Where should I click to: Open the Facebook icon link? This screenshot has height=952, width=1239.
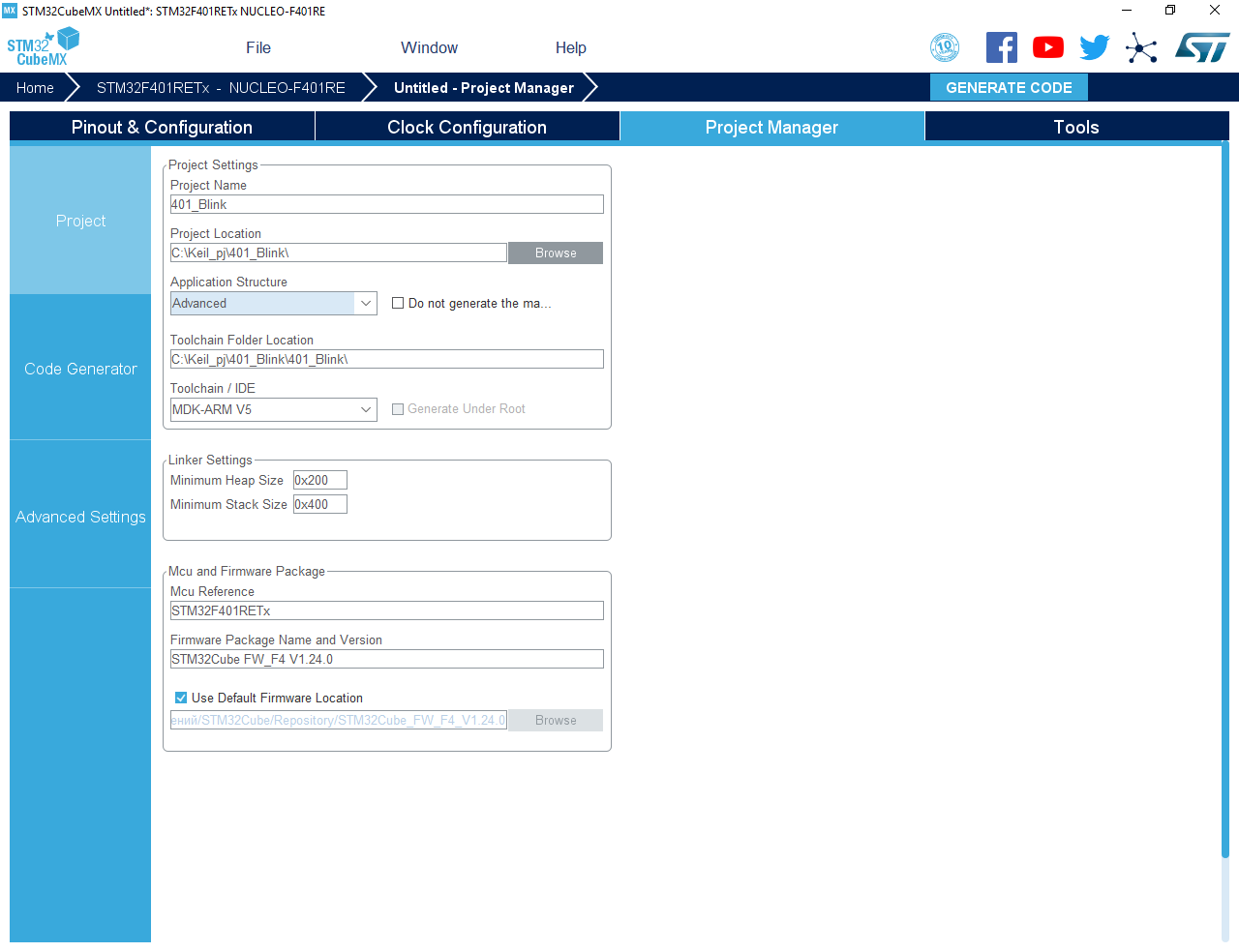(1002, 47)
